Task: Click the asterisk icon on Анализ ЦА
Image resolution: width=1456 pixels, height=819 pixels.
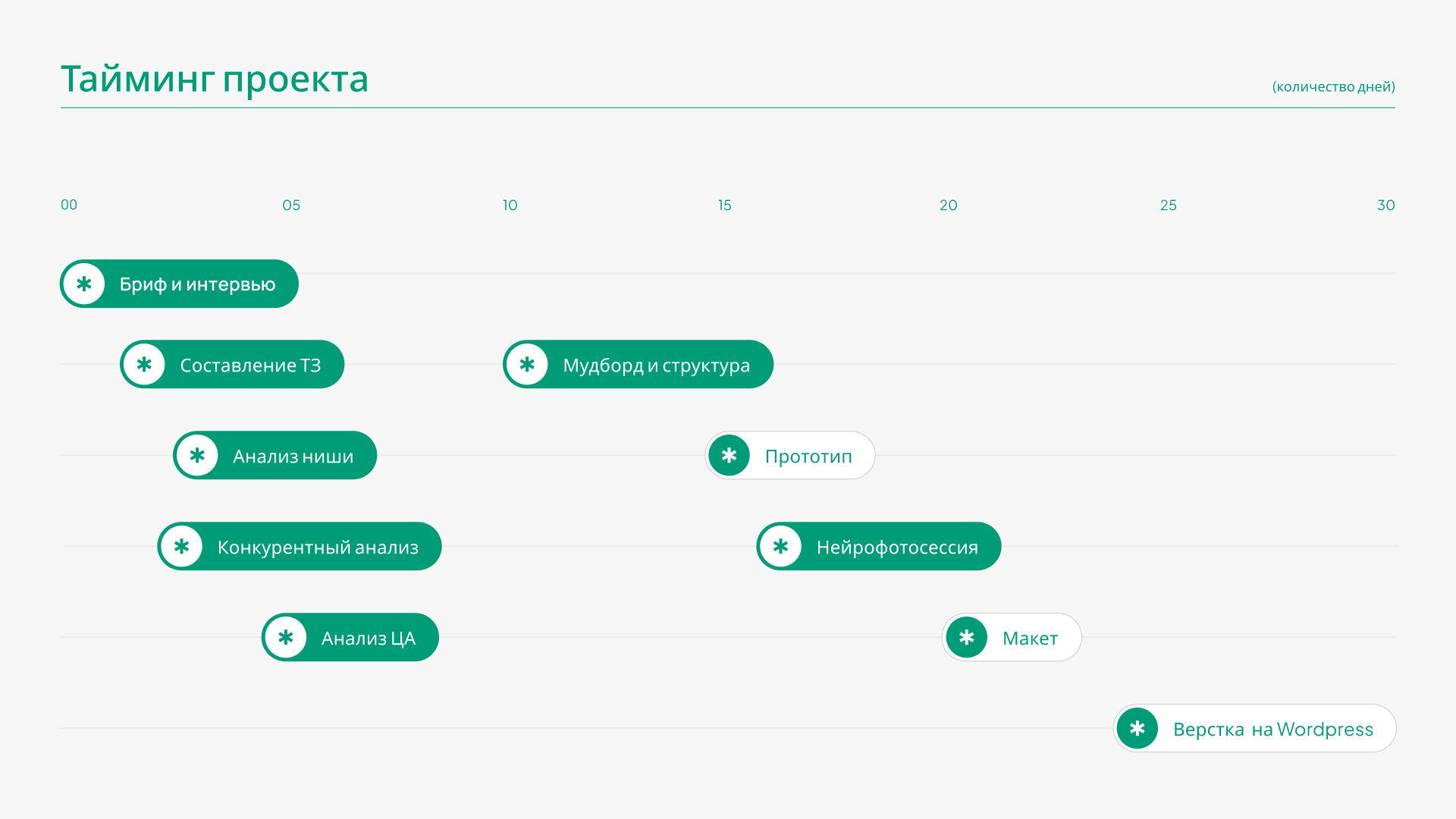Action: click(x=286, y=638)
